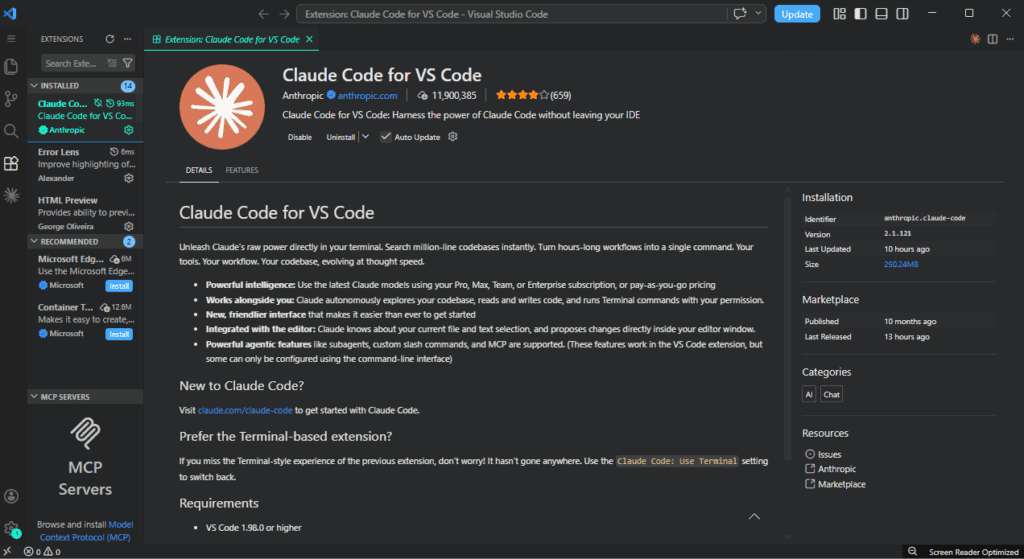Viewport: 1024px width, 559px height.
Task: Open manage gear for HTML Preview
Action: pyautogui.click(x=129, y=227)
